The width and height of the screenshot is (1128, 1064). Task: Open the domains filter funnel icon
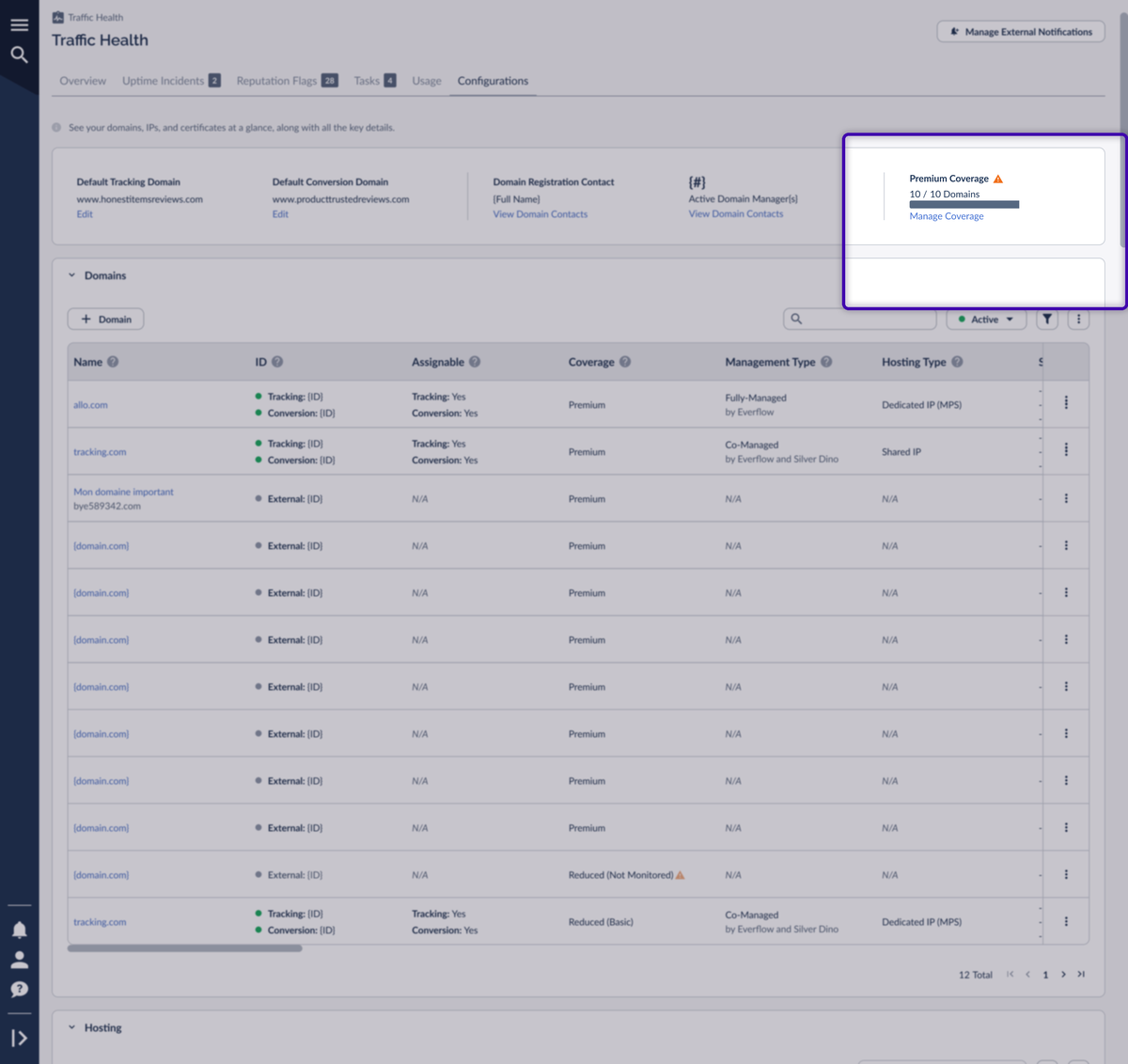pos(1047,319)
